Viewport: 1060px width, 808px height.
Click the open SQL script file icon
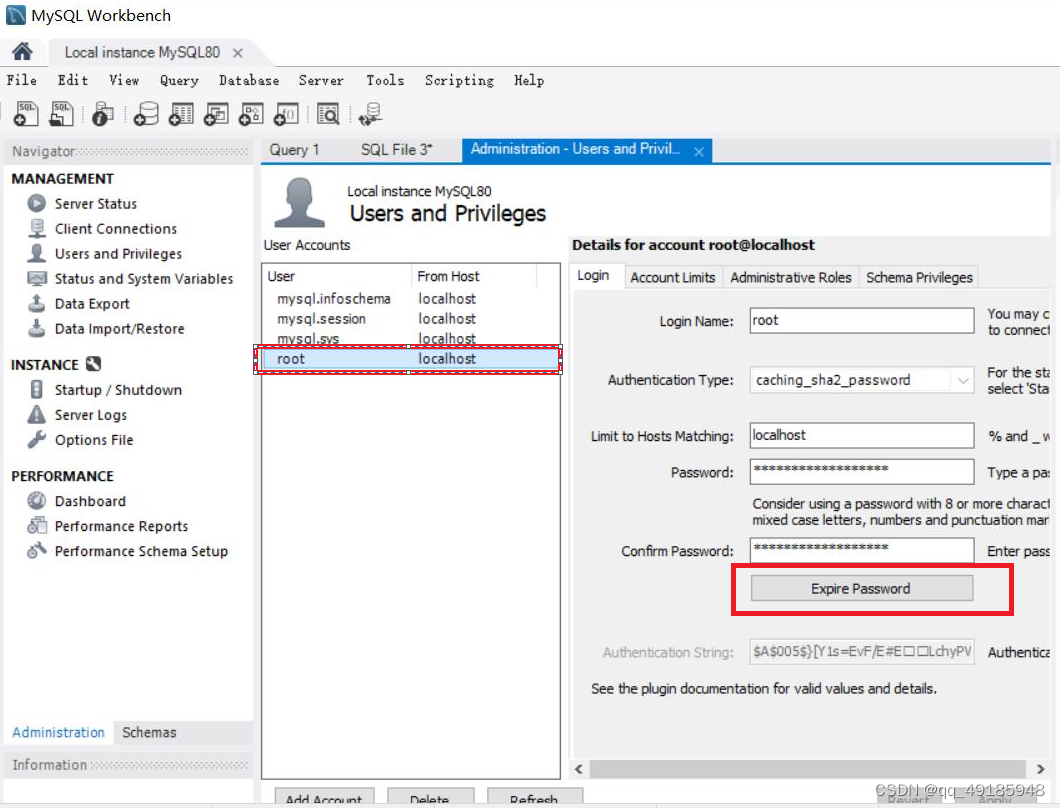click(x=60, y=113)
